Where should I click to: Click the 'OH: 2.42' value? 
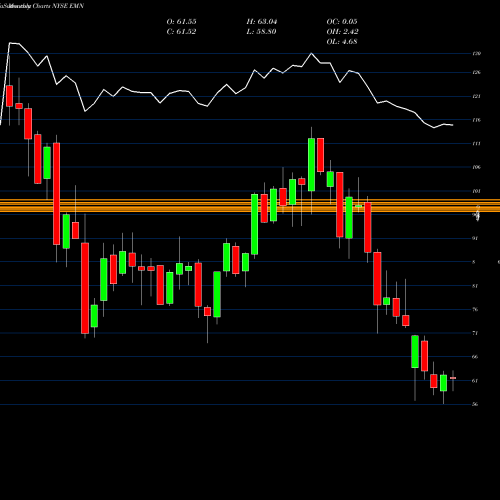click(342, 32)
